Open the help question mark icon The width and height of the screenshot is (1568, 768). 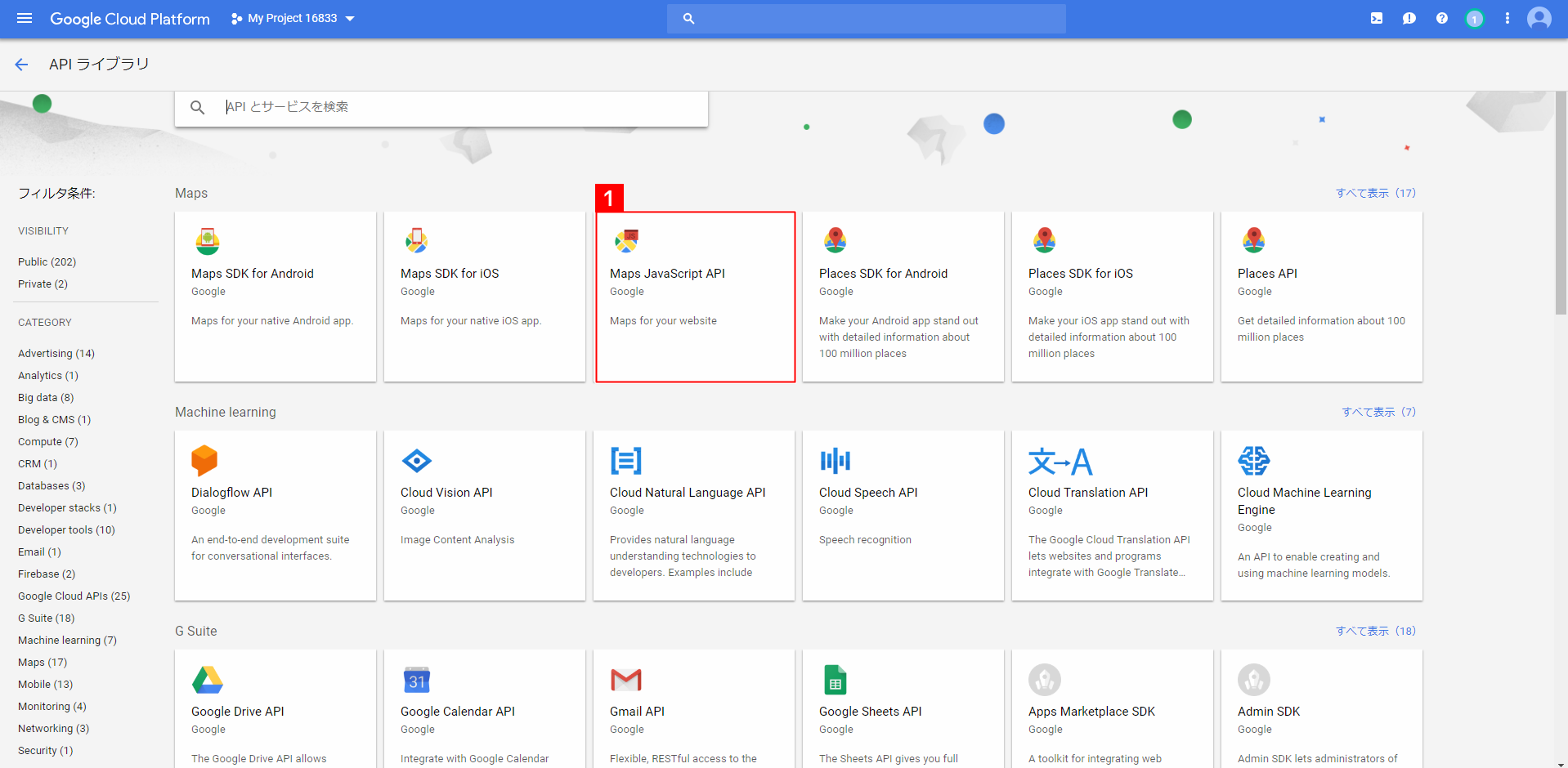tap(1442, 18)
